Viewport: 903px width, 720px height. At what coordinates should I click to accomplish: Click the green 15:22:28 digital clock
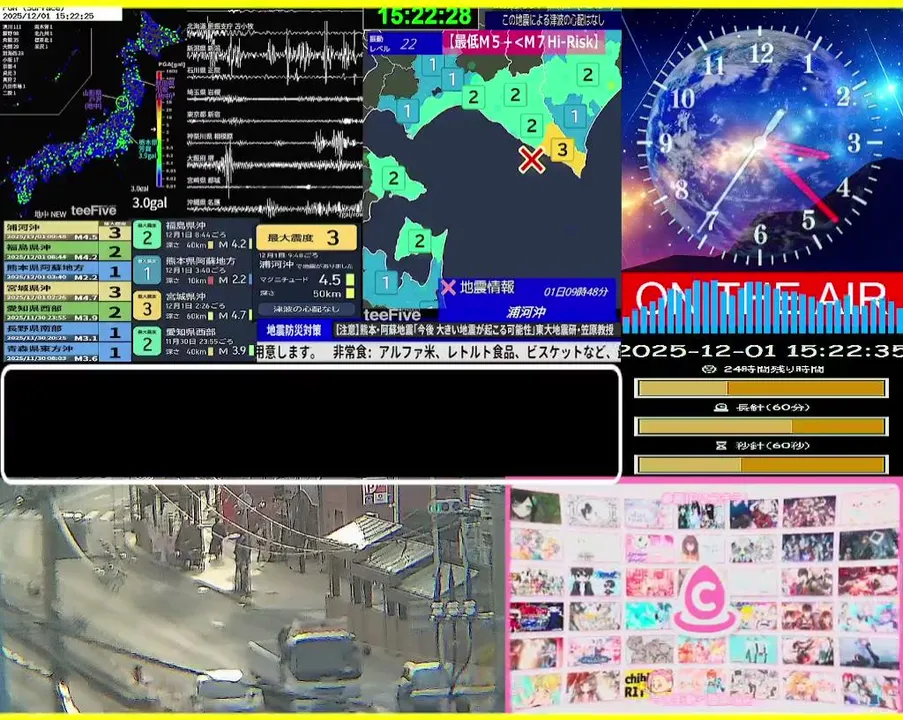click(x=426, y=17)
